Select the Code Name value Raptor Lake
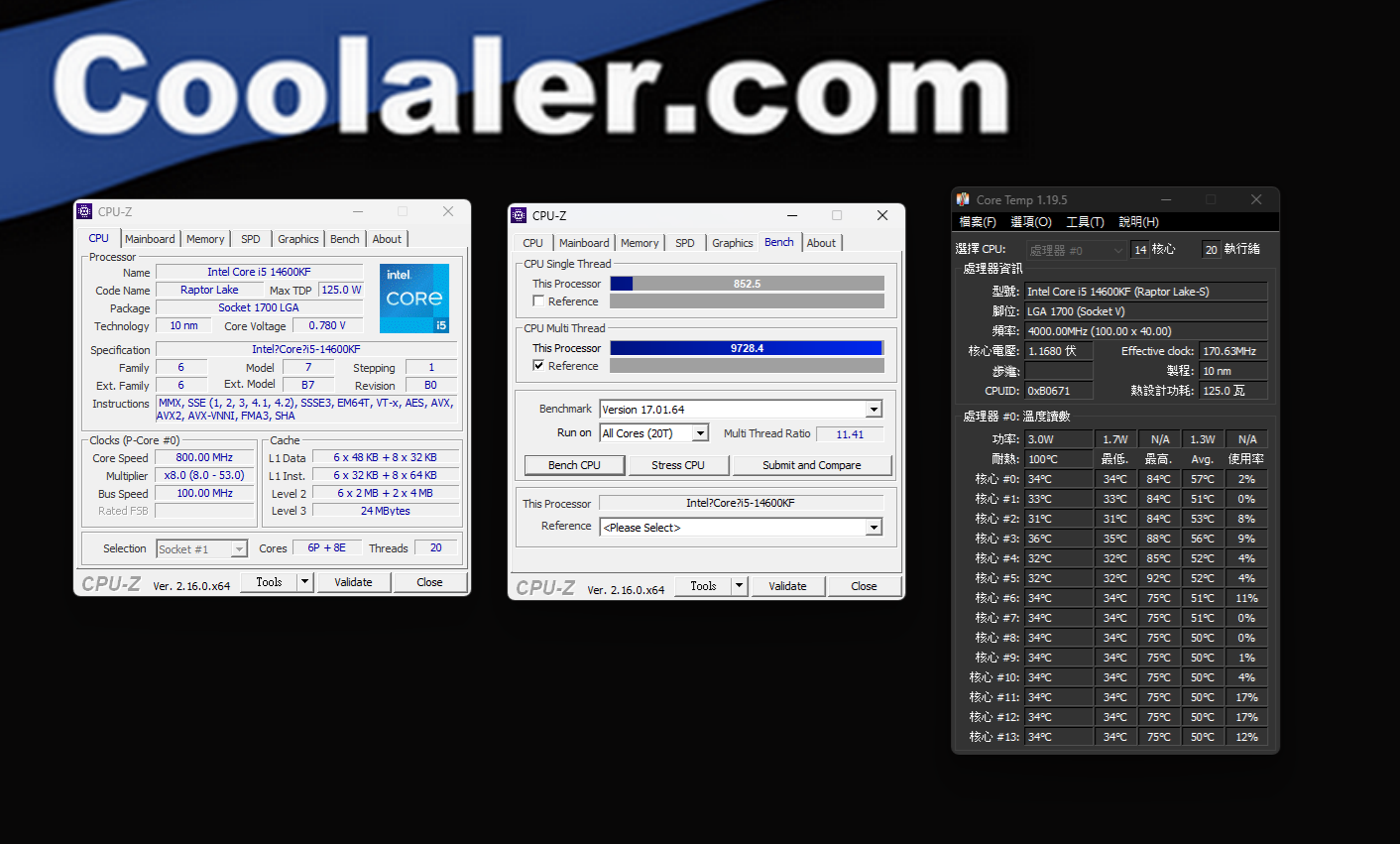This screenshot has width=1400, height=844. point(209,290)
